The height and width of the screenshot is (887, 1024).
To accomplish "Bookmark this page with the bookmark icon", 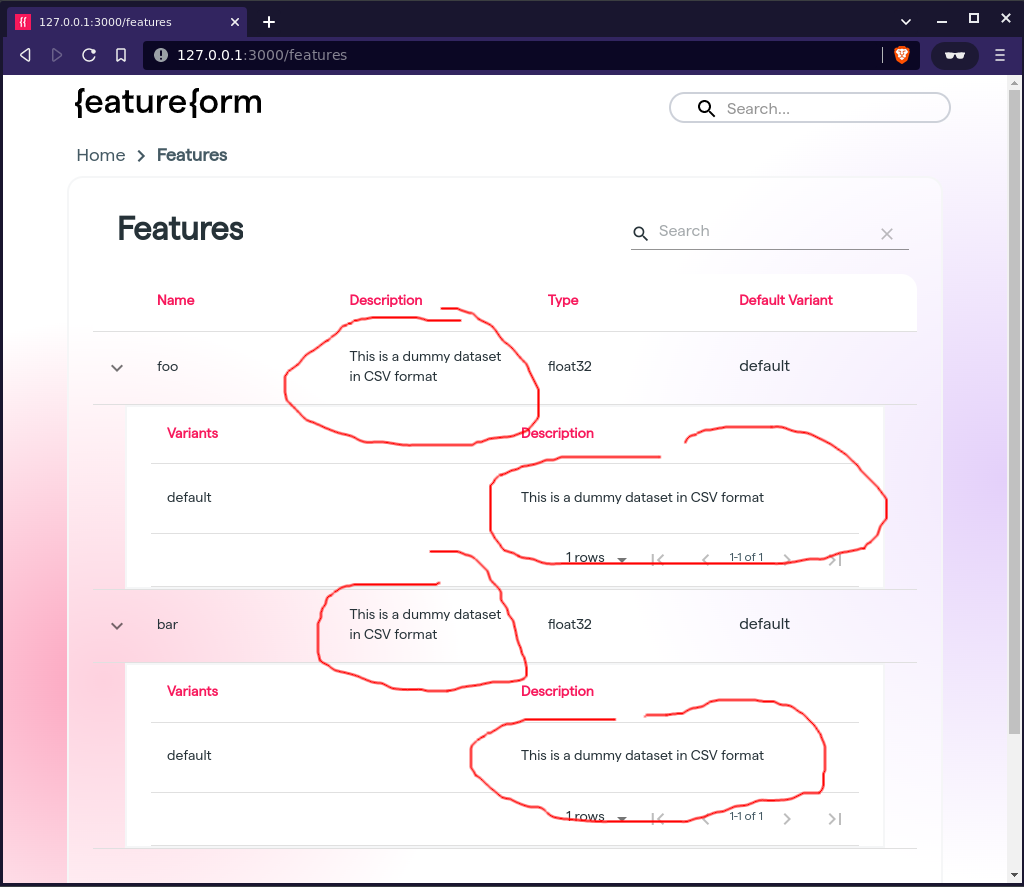I will coord(121,55).
